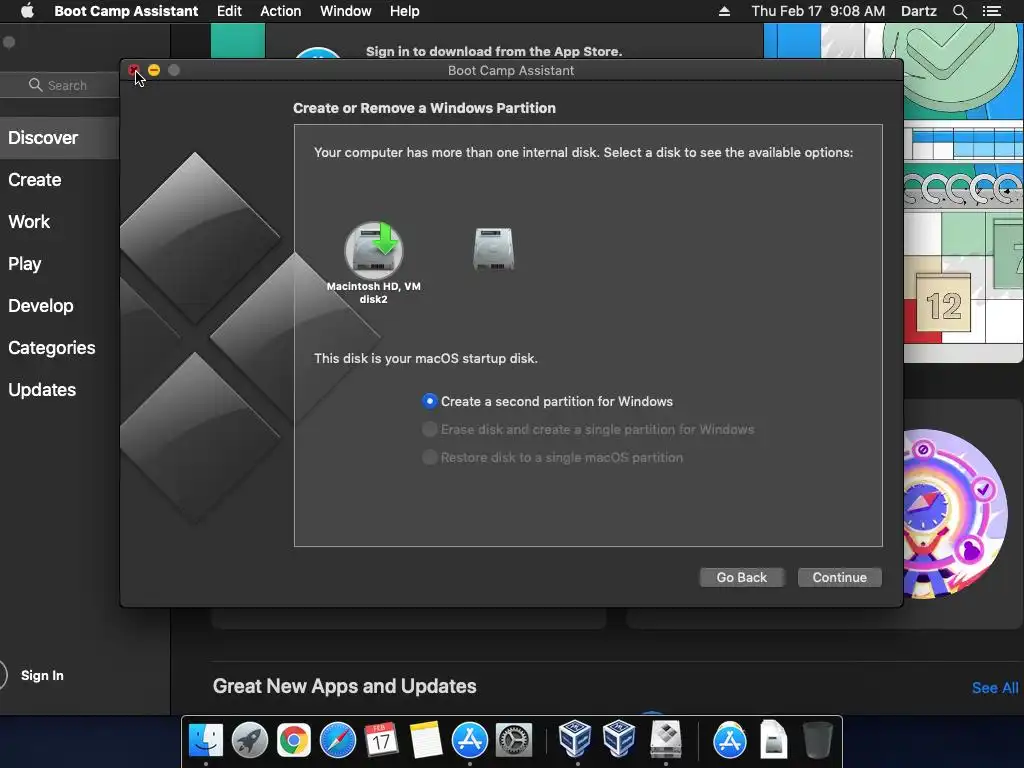
Task: Open Spotlight search magnifier in menu bar
Action: [x=959, y=11]
